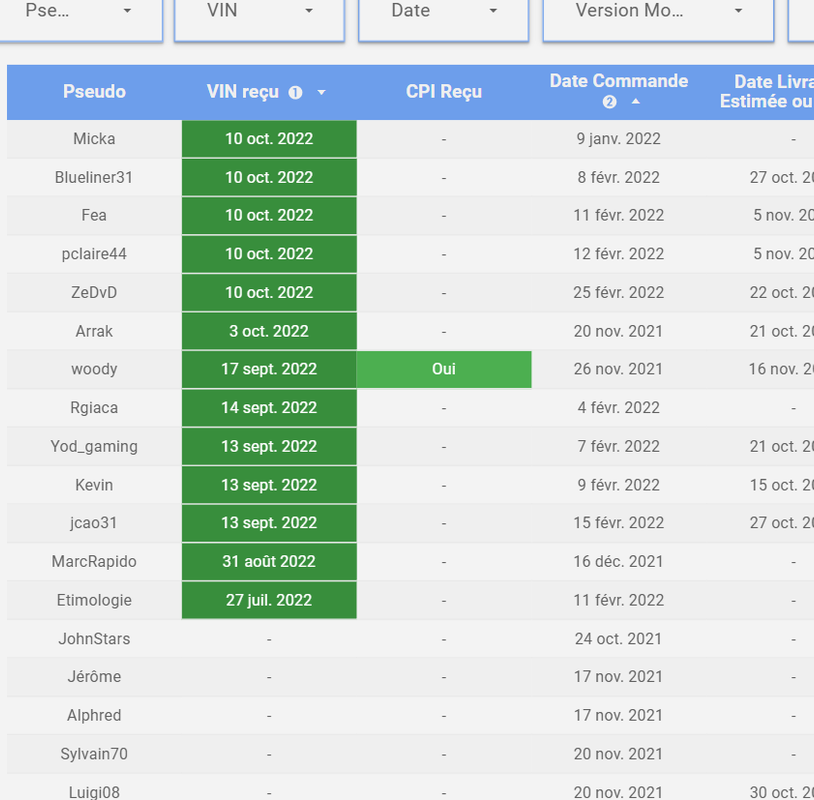Select the ZeDvD pseudo cell
The image size is (814, 800).
pyautogui.click(x=94, y=293)
